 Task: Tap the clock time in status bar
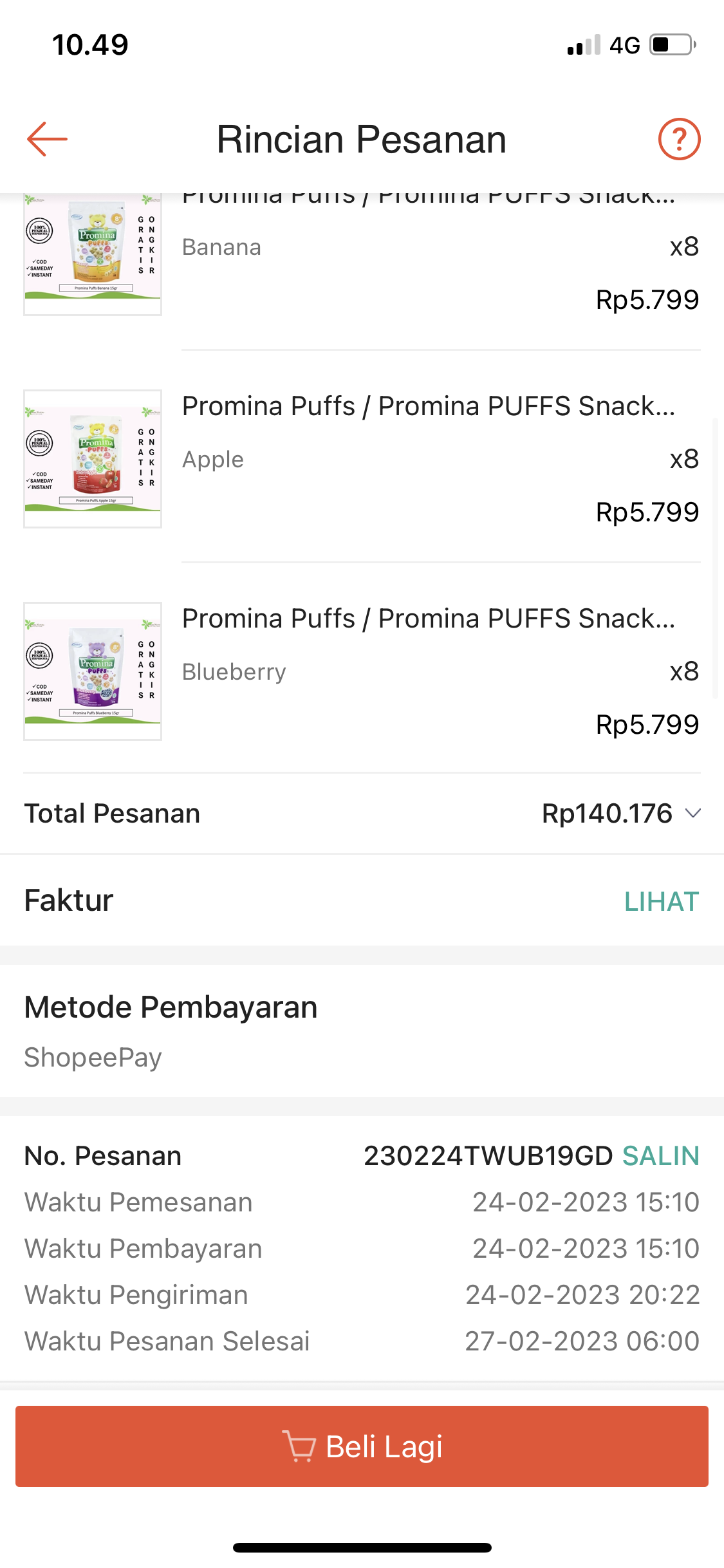click(91, 45)
